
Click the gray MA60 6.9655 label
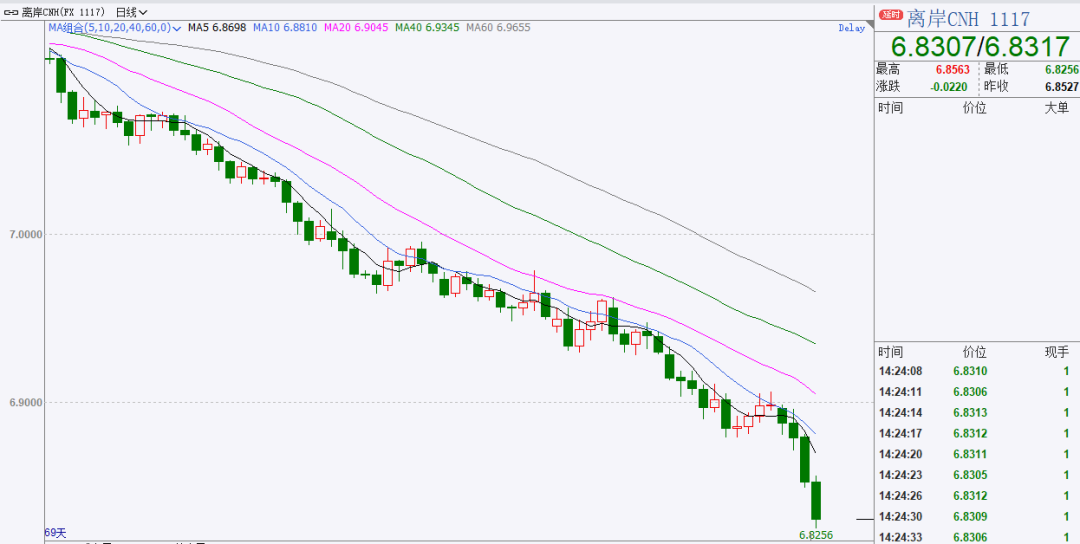(497, 28)
